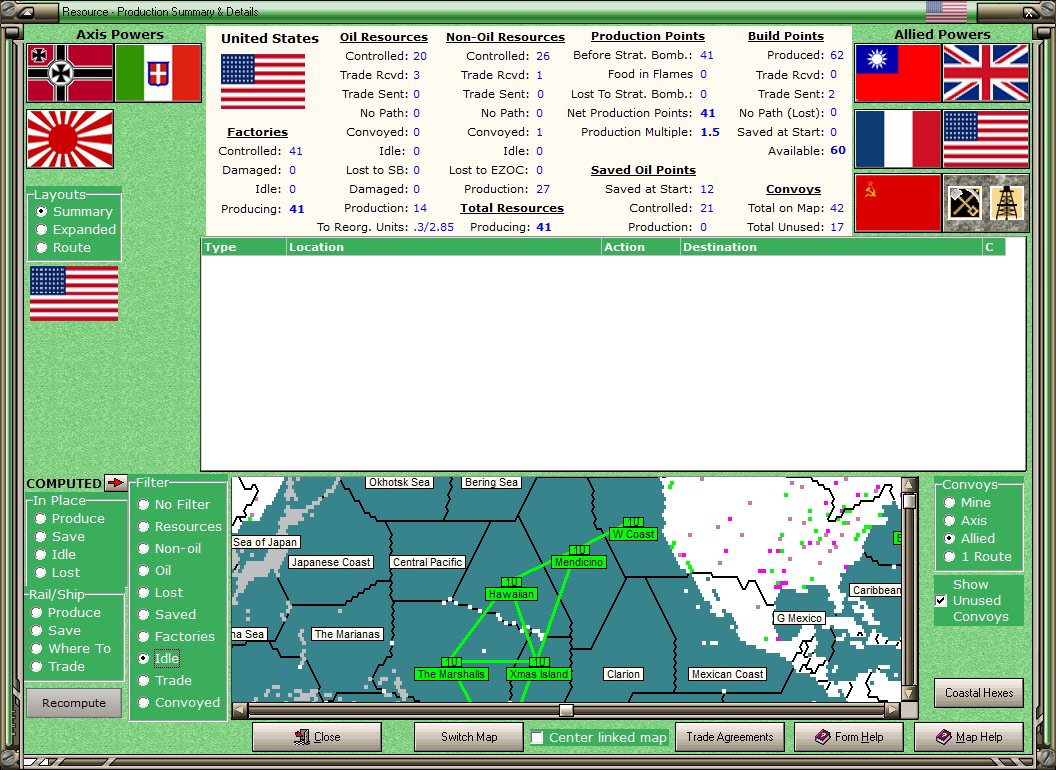The height and width of the screenshot is (770, 1056).
Task: Switch the Filter to No Filter
Action: coord(143,504)
